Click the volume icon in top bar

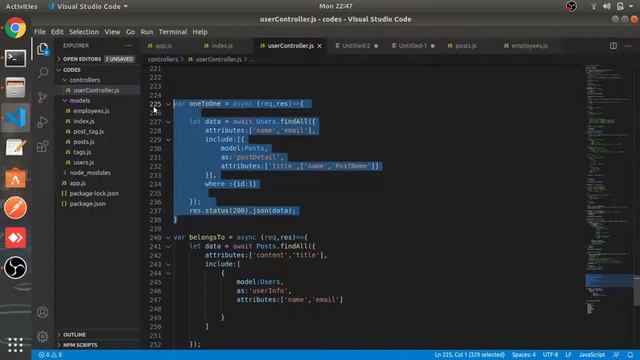pos(607,6)
